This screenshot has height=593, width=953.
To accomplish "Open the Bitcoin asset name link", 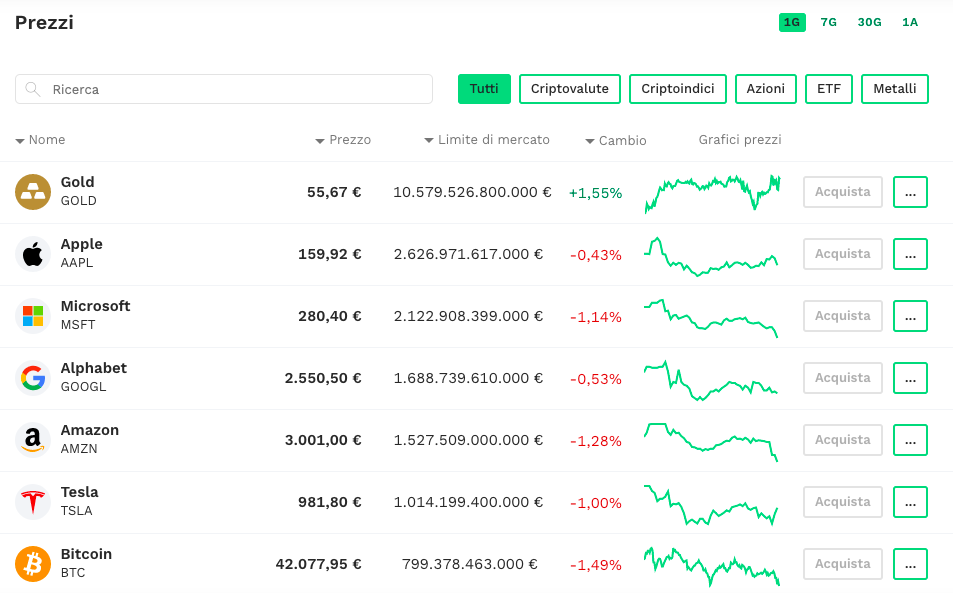I will click(86, 554).
